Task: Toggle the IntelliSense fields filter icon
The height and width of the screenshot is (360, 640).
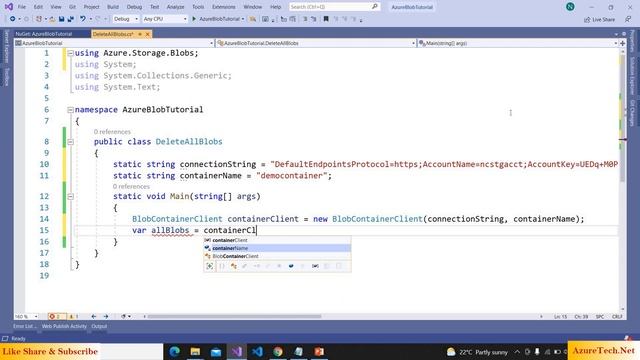Action: [x=291, y=266]
